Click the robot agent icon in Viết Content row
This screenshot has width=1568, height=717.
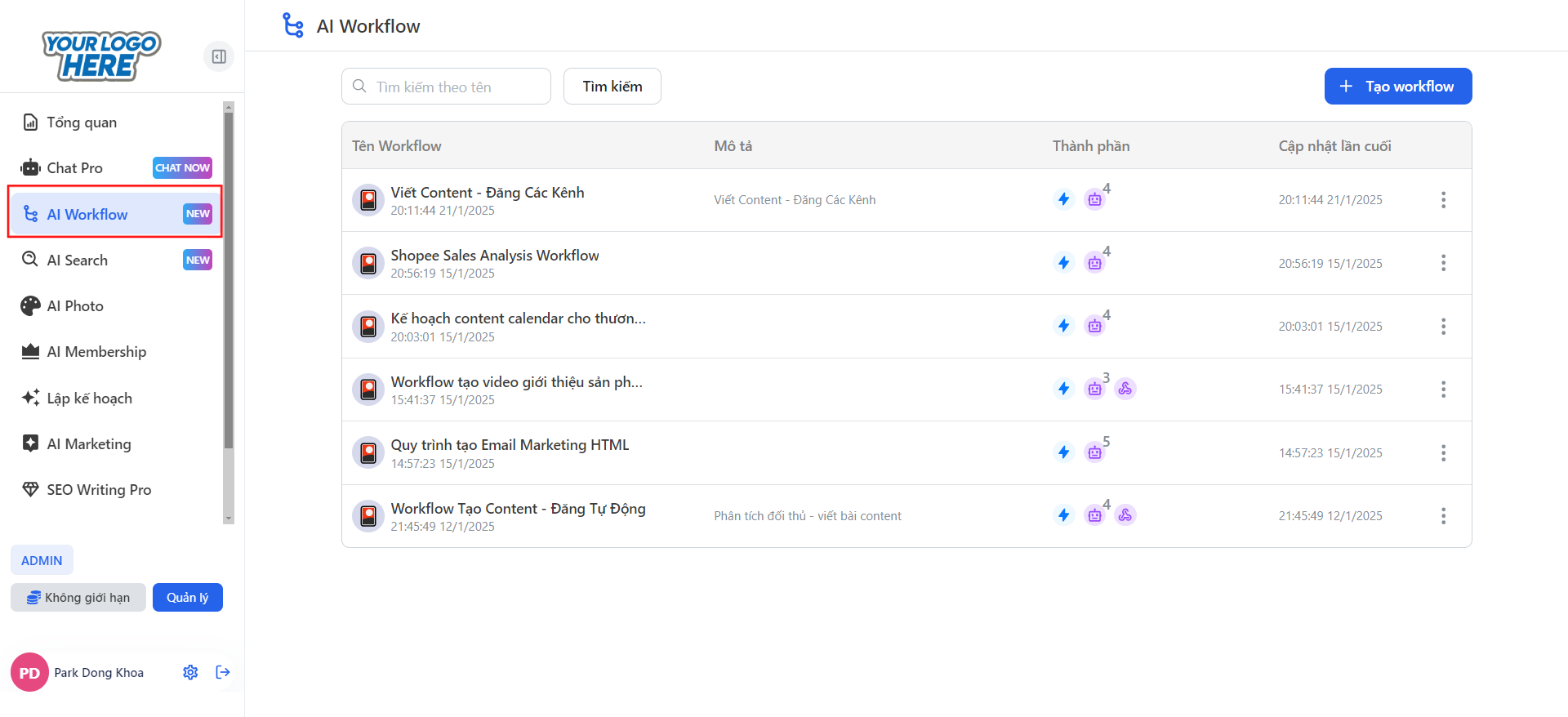(x=1094, y=199)
